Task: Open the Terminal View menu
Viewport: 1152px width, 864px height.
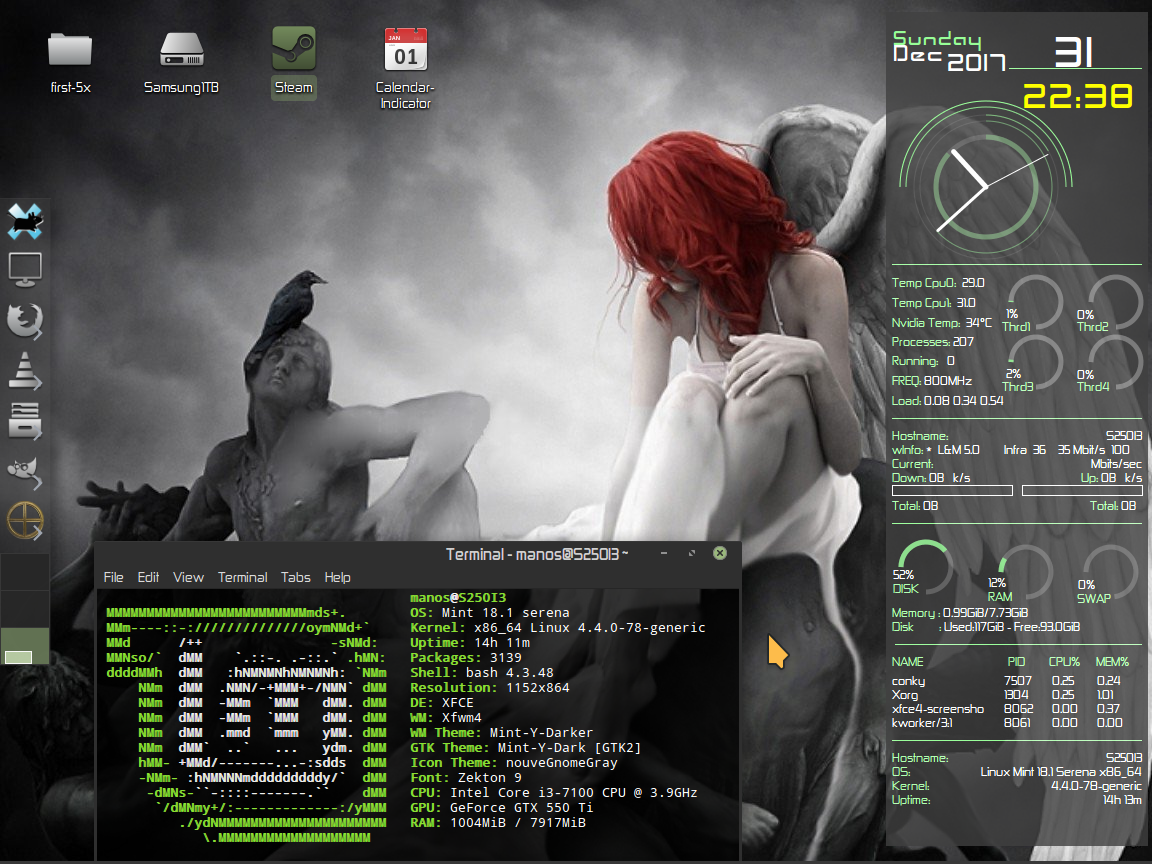Action: [188, 577]
